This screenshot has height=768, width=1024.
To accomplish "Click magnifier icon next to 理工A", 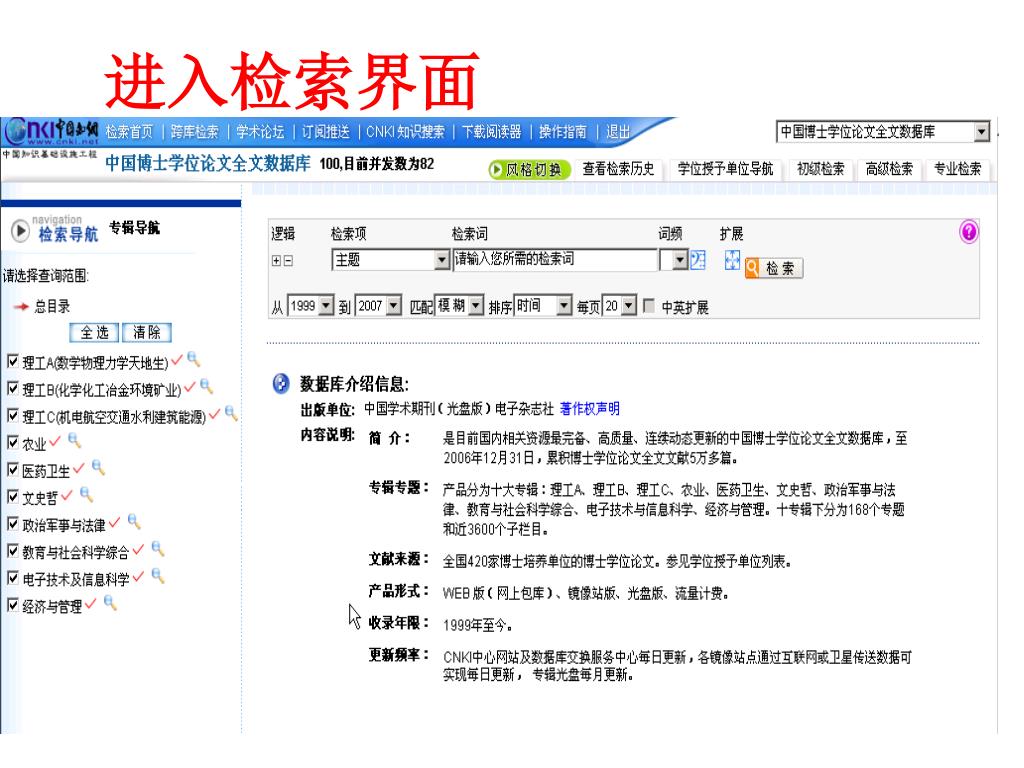I will (x=193, y=359).
